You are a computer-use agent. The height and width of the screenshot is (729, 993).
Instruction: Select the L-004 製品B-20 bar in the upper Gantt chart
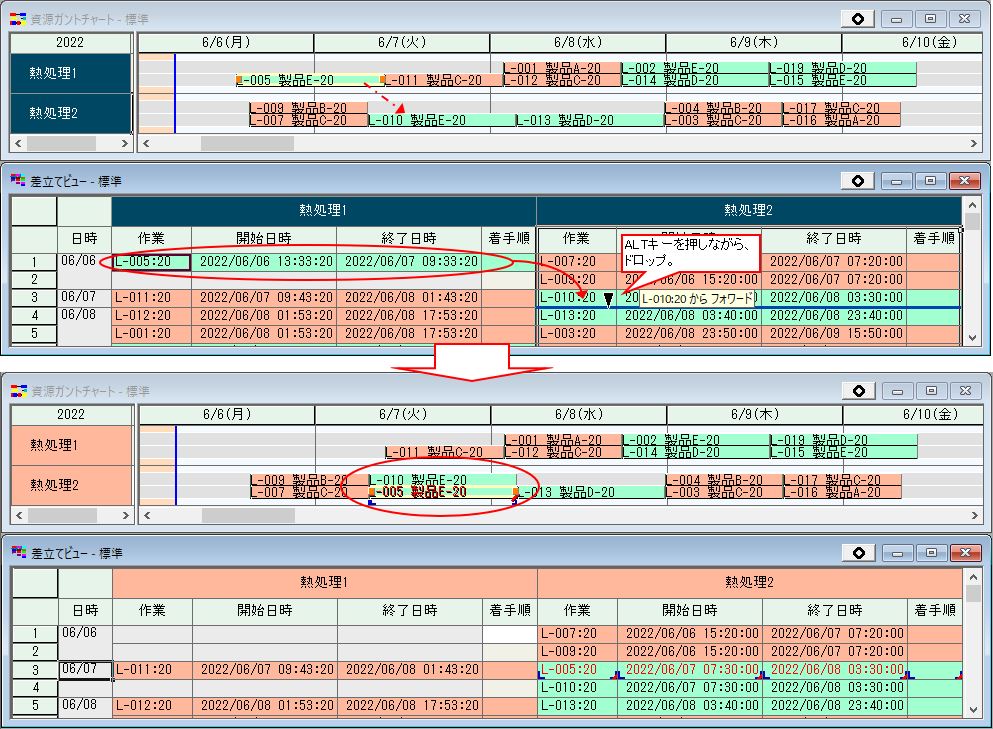tap(723, 108)
